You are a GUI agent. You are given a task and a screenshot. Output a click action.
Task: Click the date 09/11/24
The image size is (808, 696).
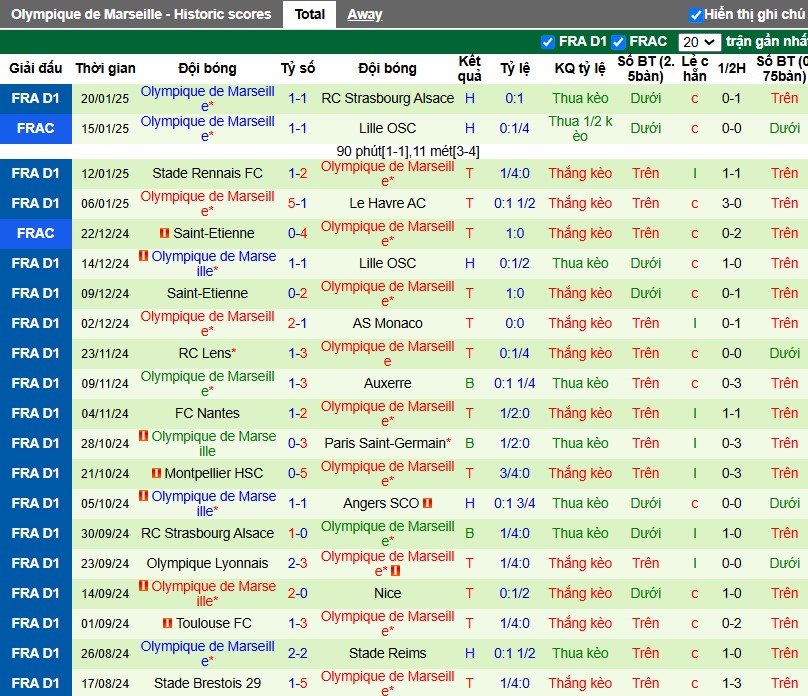[105, 383]
